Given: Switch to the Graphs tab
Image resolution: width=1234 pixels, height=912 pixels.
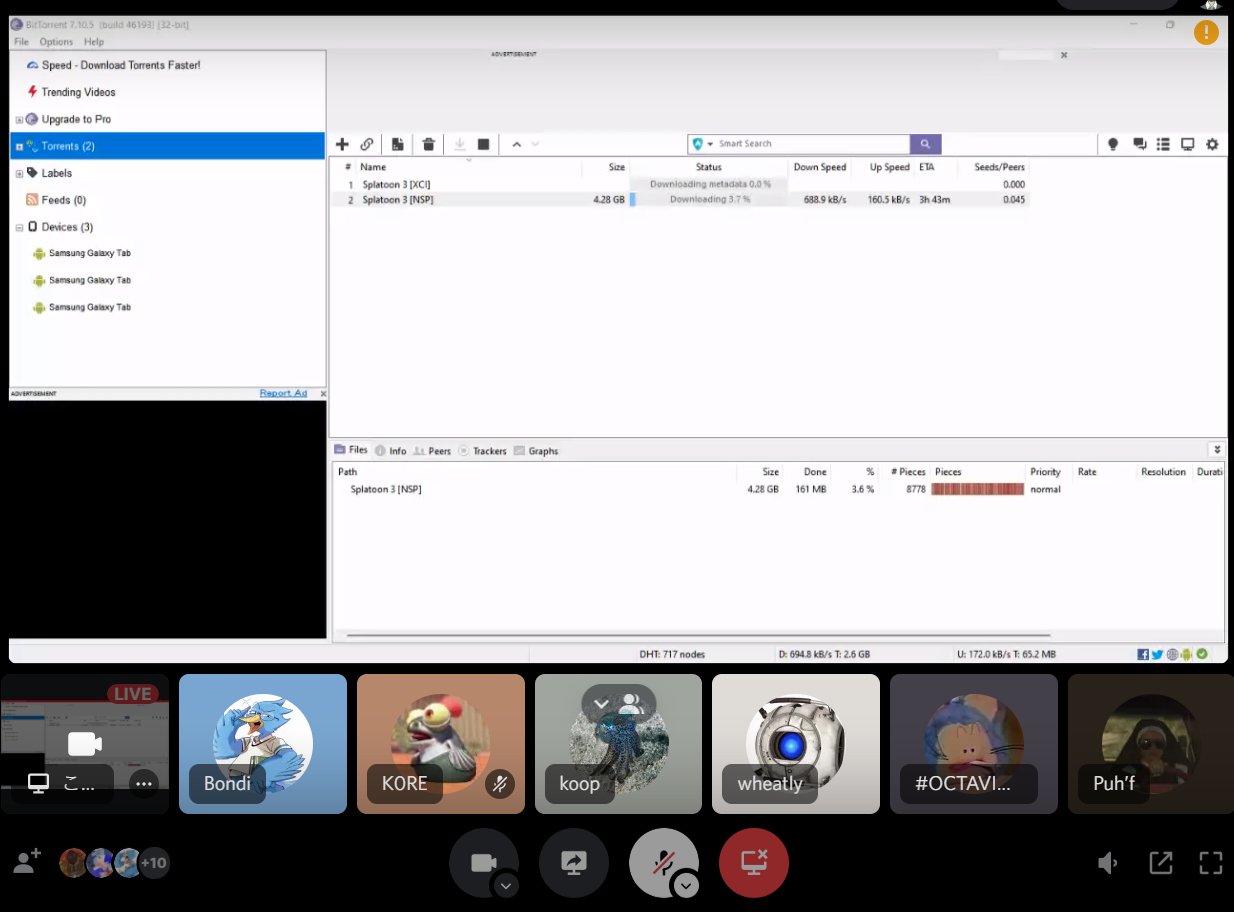Looking at the screenshot, I should (x=536, y=451).
